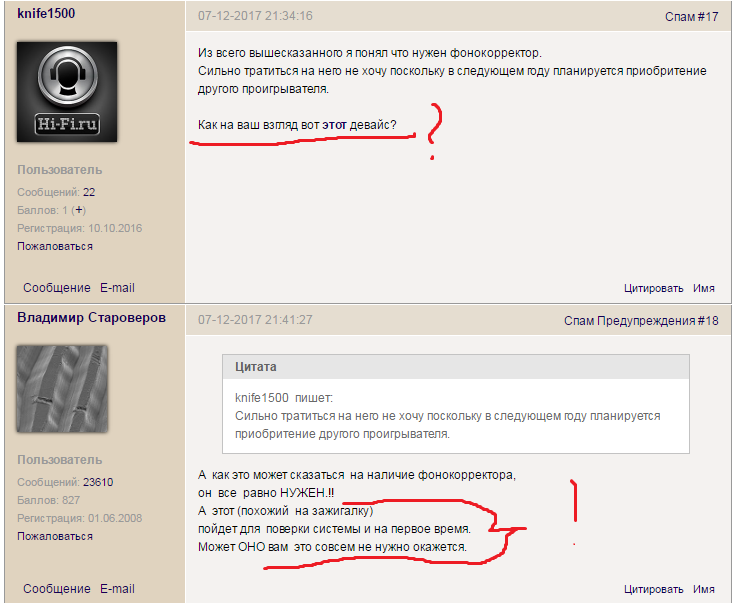737x603 pixels.
Task: Click the plus next to Баллов: 1
Action: (x=79, y=210)
